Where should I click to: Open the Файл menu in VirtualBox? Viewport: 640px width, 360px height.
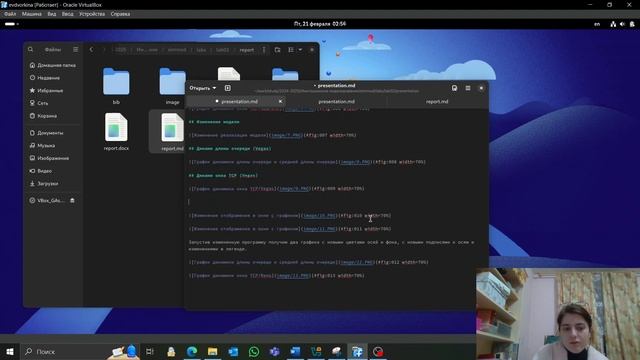pos(10,14)
